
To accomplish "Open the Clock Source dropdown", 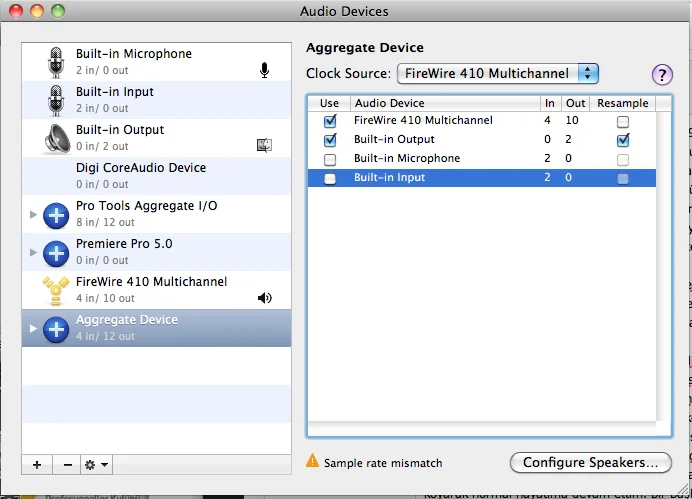I will tap(497, 73).
